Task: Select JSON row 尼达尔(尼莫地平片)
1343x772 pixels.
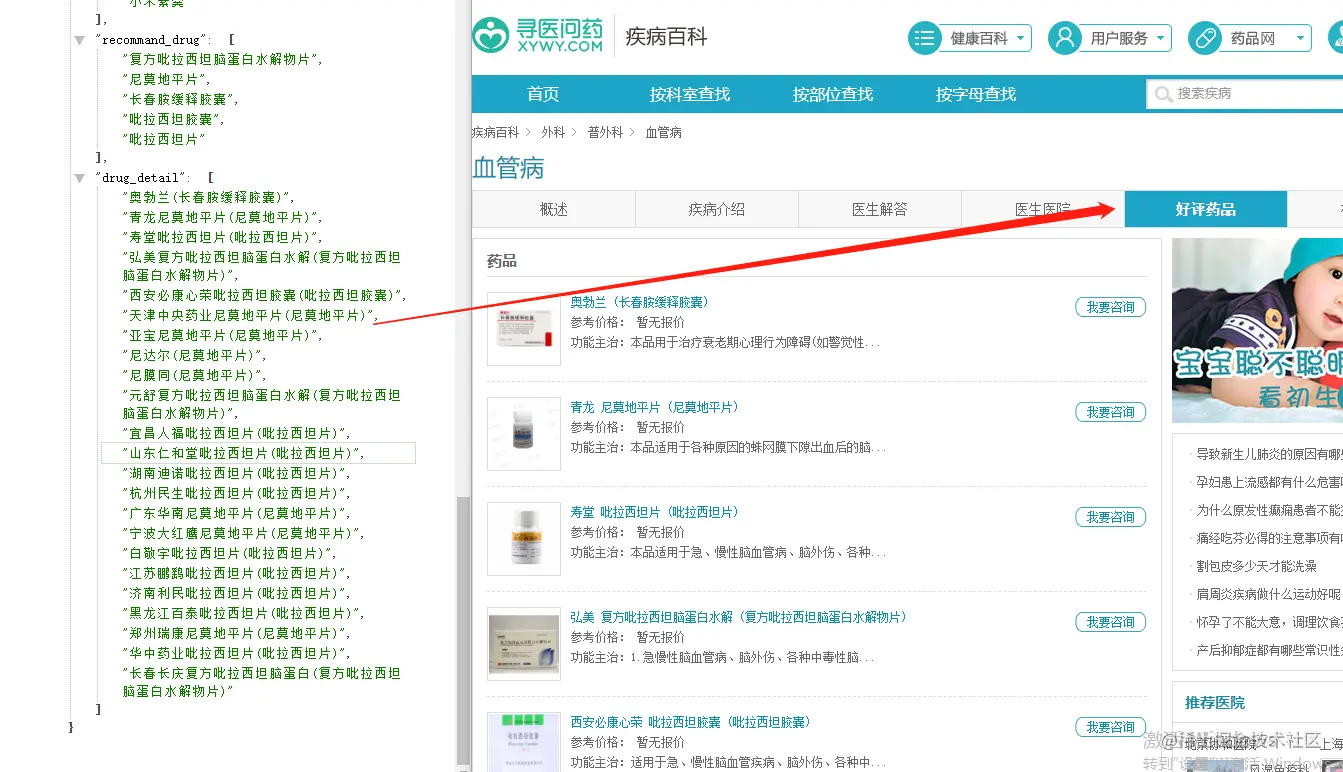Action: pos(194,355)
